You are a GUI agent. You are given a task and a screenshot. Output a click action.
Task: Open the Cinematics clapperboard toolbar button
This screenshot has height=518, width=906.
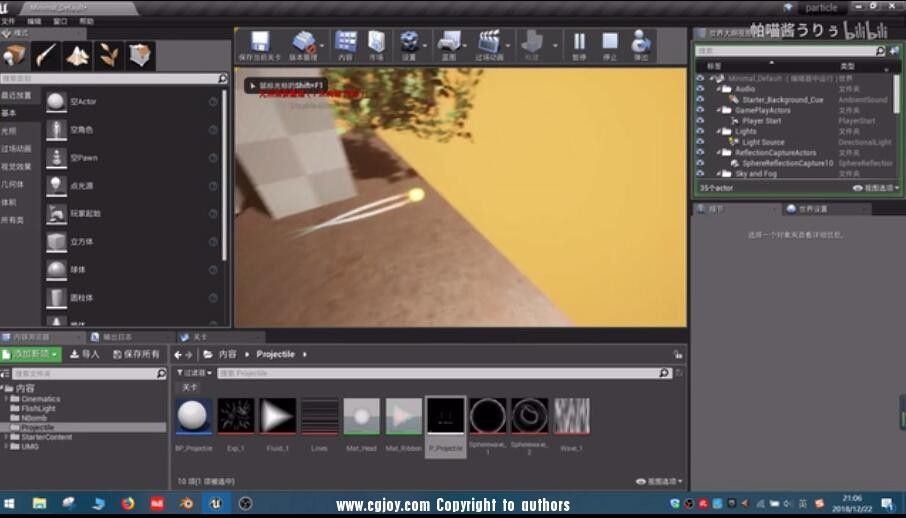click(x=489, y=45)
